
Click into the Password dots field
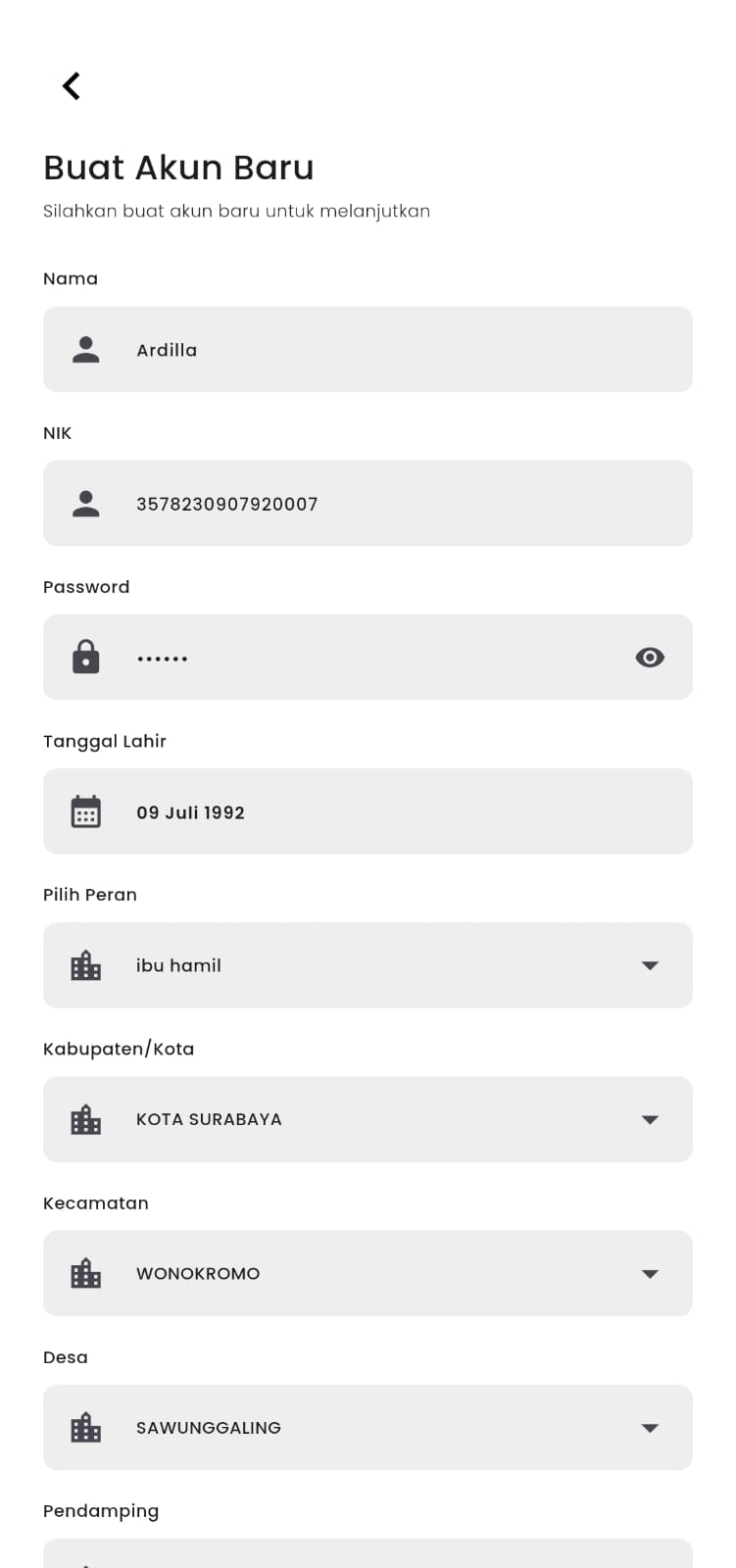click(372, 658)
